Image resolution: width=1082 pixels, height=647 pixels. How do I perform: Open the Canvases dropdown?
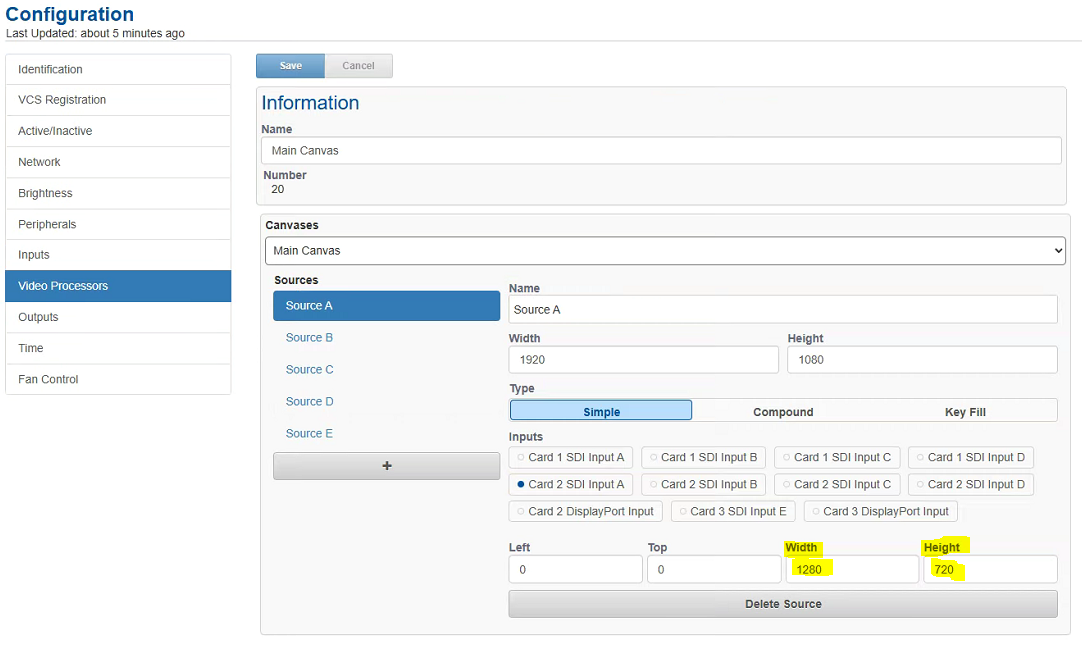(x=665, y=251)
